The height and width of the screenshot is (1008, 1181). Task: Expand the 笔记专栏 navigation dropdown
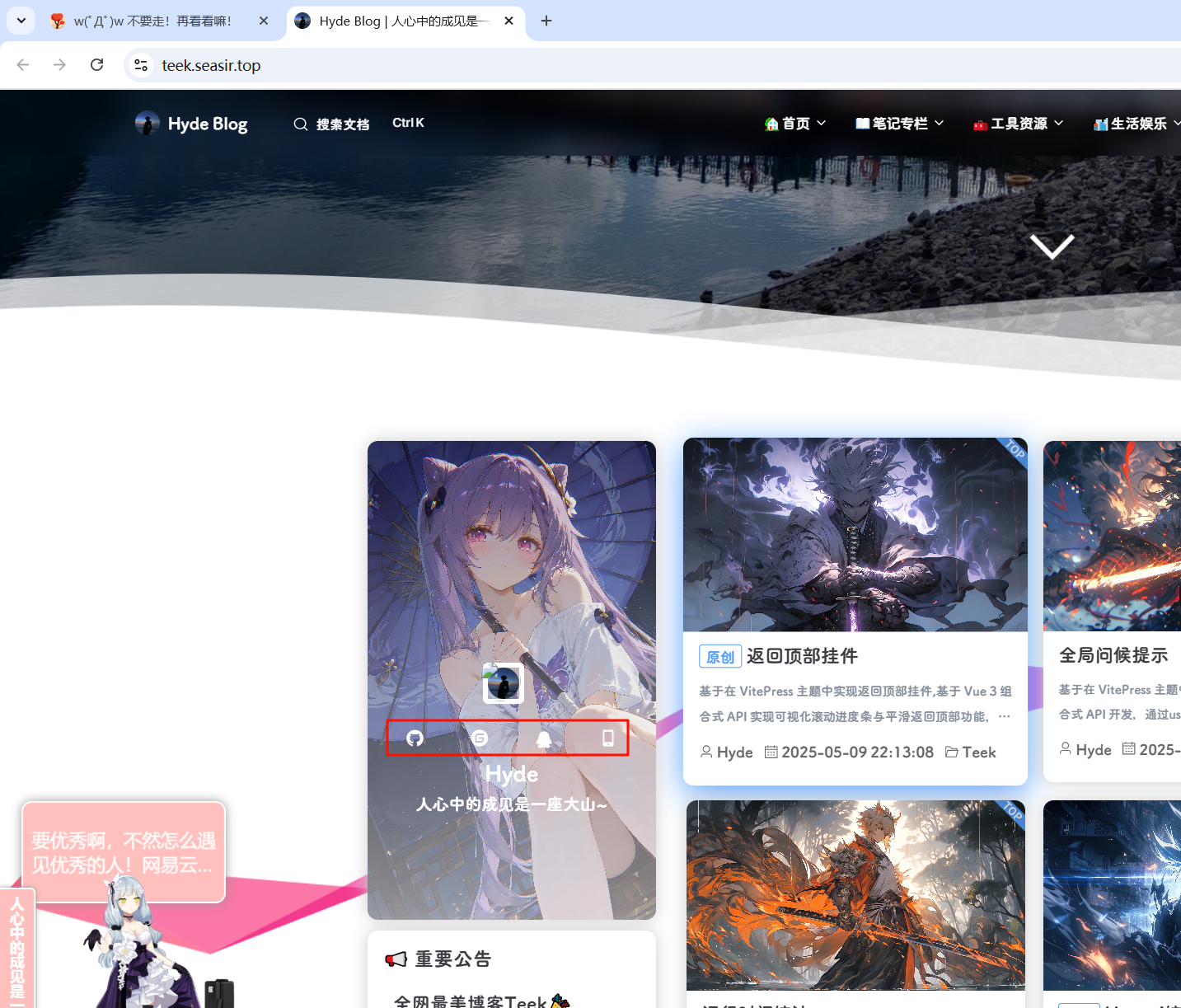[899, 124]
